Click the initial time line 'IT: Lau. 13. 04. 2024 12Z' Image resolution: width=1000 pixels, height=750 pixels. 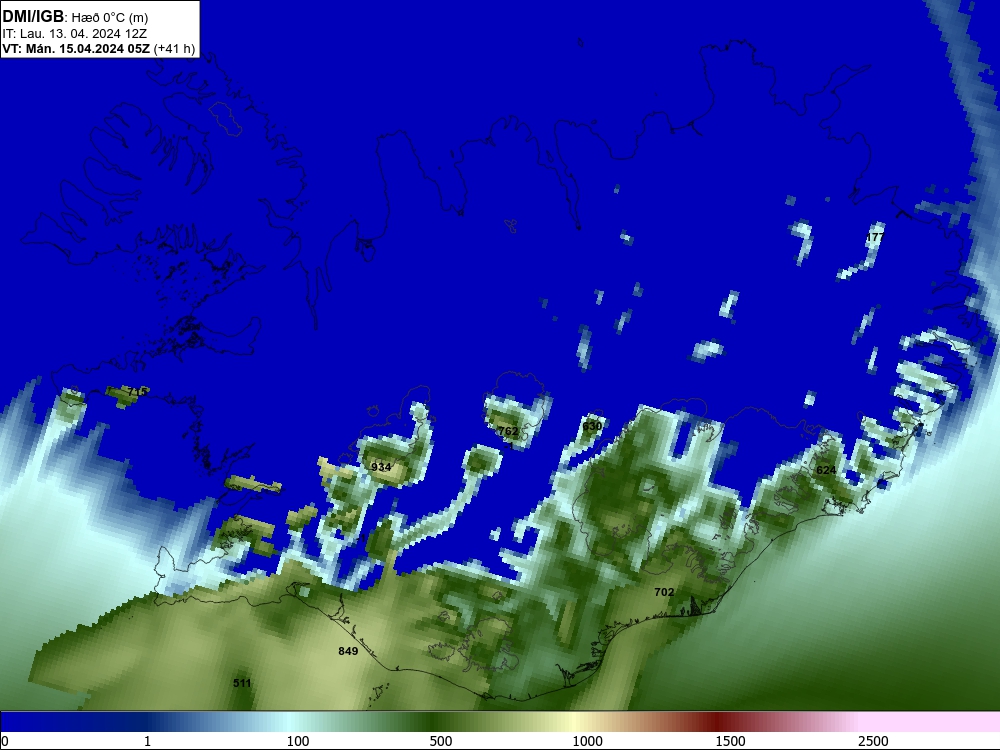click(x=74, y=34)
